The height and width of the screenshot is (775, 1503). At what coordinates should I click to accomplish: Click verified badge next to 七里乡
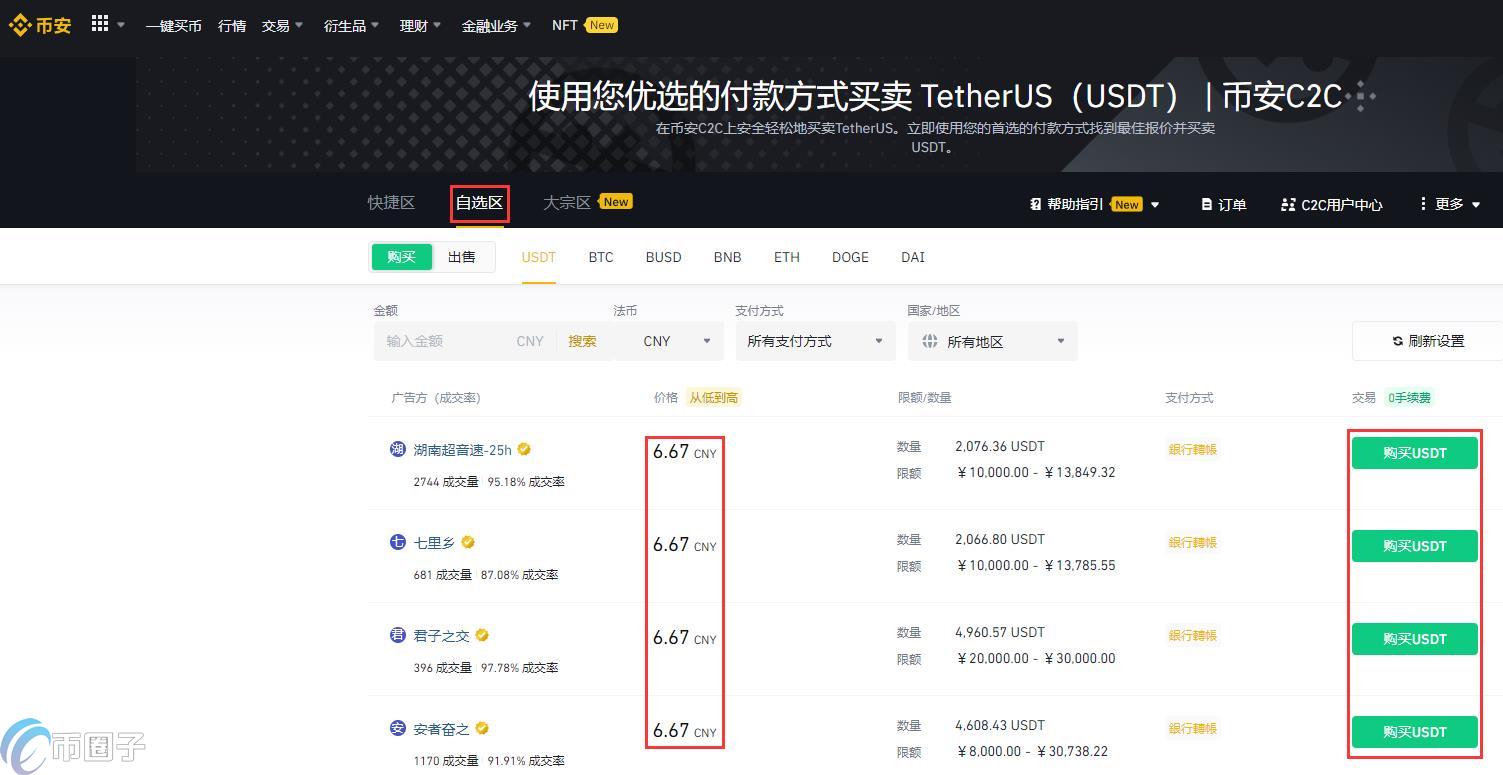[468, 542]
